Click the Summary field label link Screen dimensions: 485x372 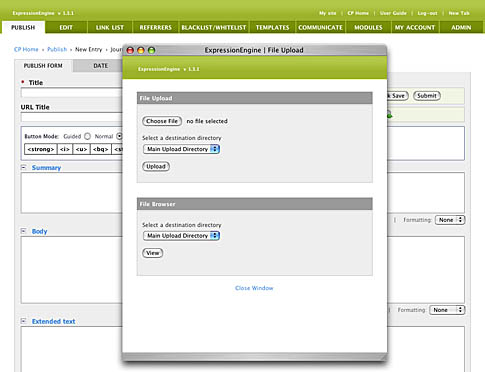point(46,168)
